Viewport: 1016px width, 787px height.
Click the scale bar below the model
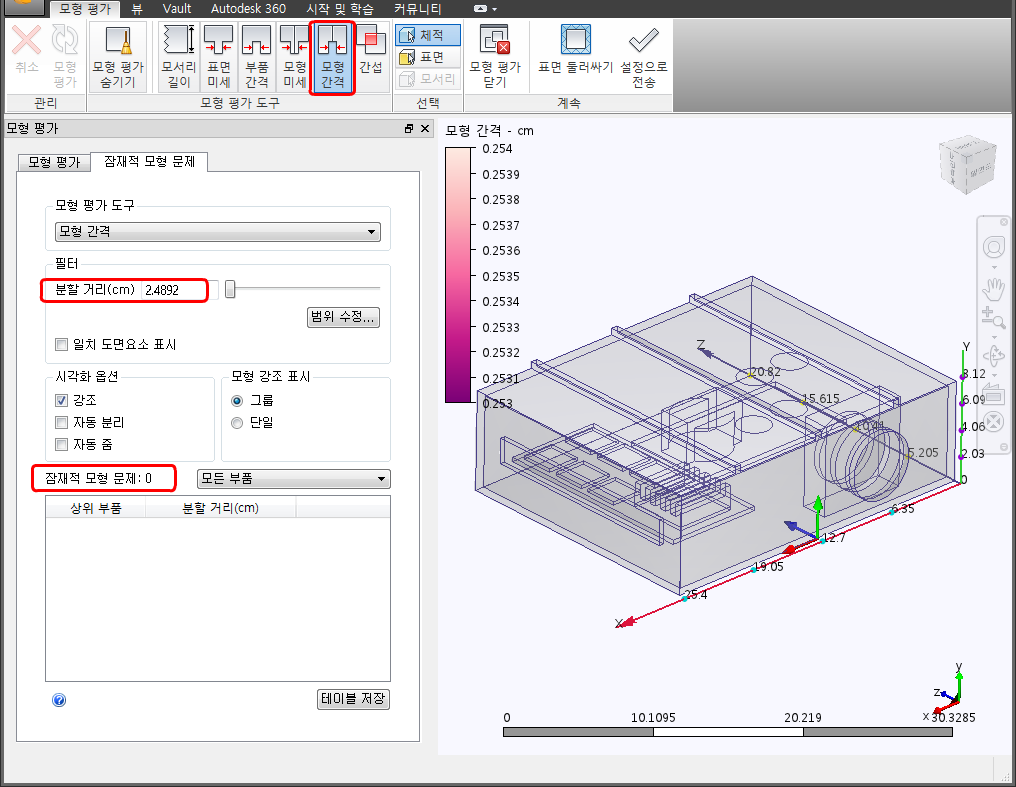(728, 732)
